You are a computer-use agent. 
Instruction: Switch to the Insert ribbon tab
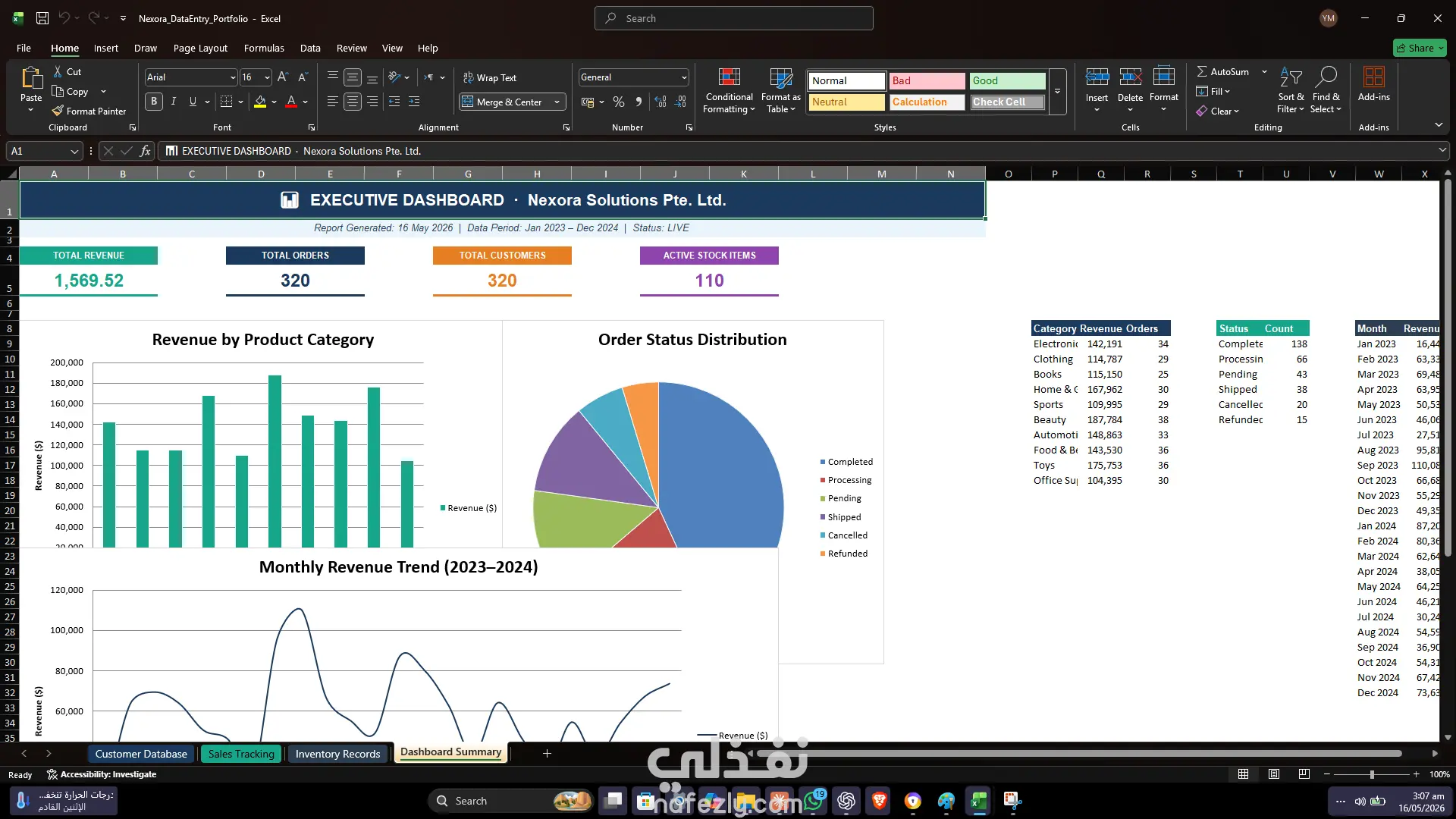tap(105, 48)
